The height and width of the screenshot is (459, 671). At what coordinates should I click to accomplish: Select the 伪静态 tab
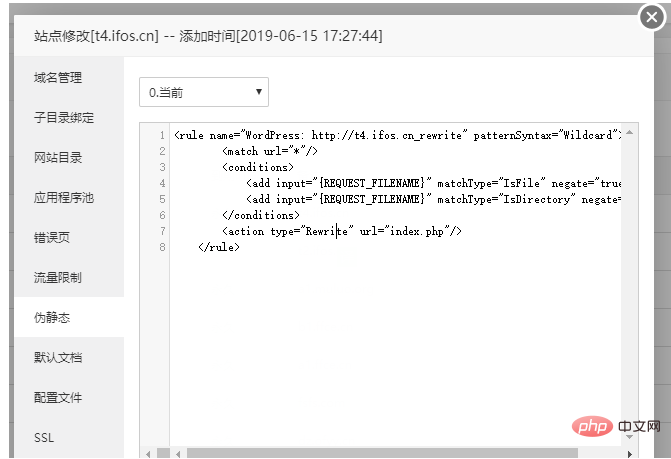coord(52,317)
